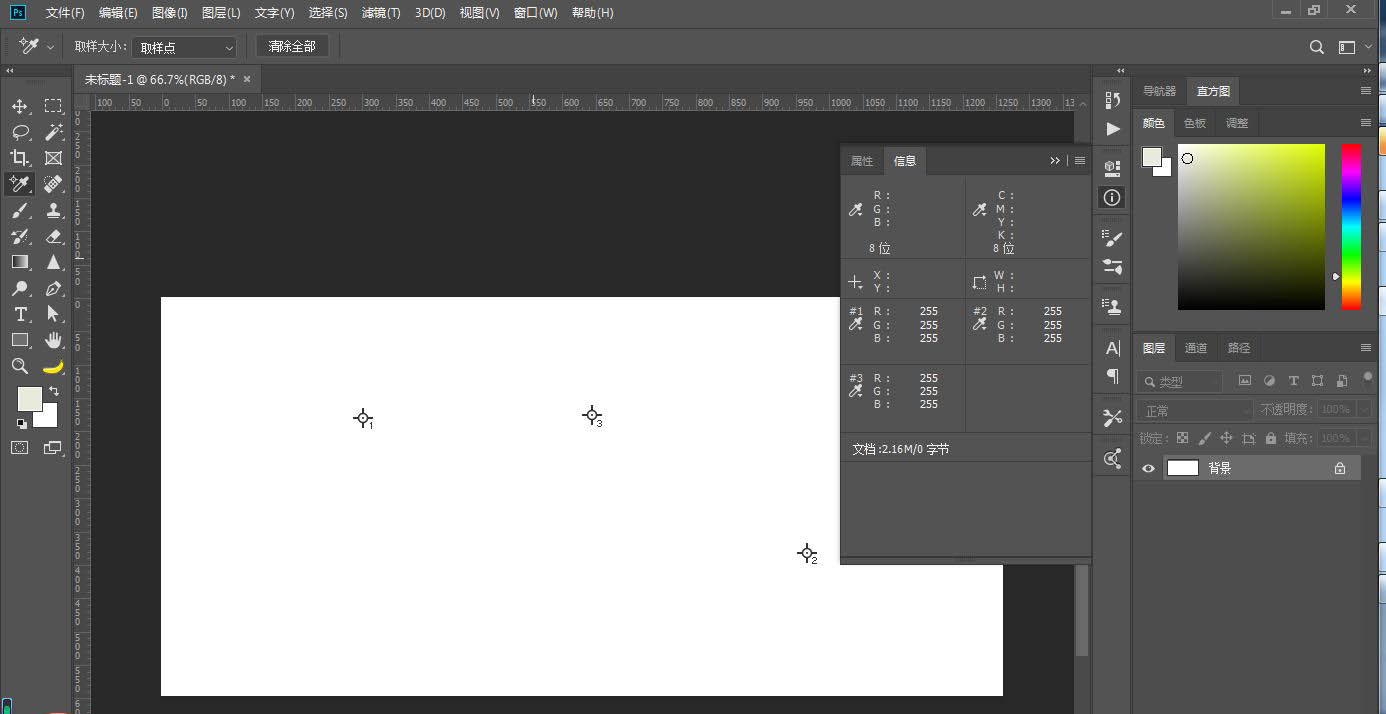
Task: Select the History Brush tool
Action: (x=20, y=236)
